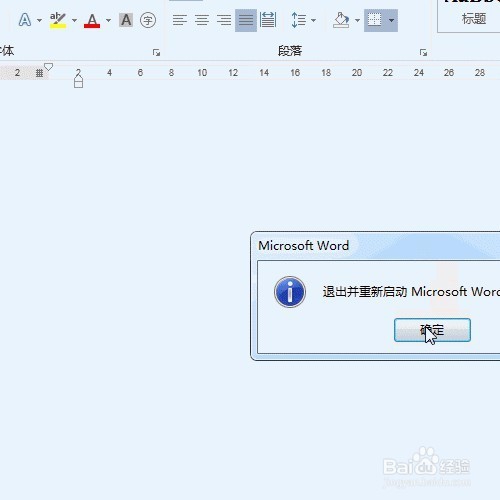Open font color dropdown arrow
The image size is (500, 500).
pos(108,21)
